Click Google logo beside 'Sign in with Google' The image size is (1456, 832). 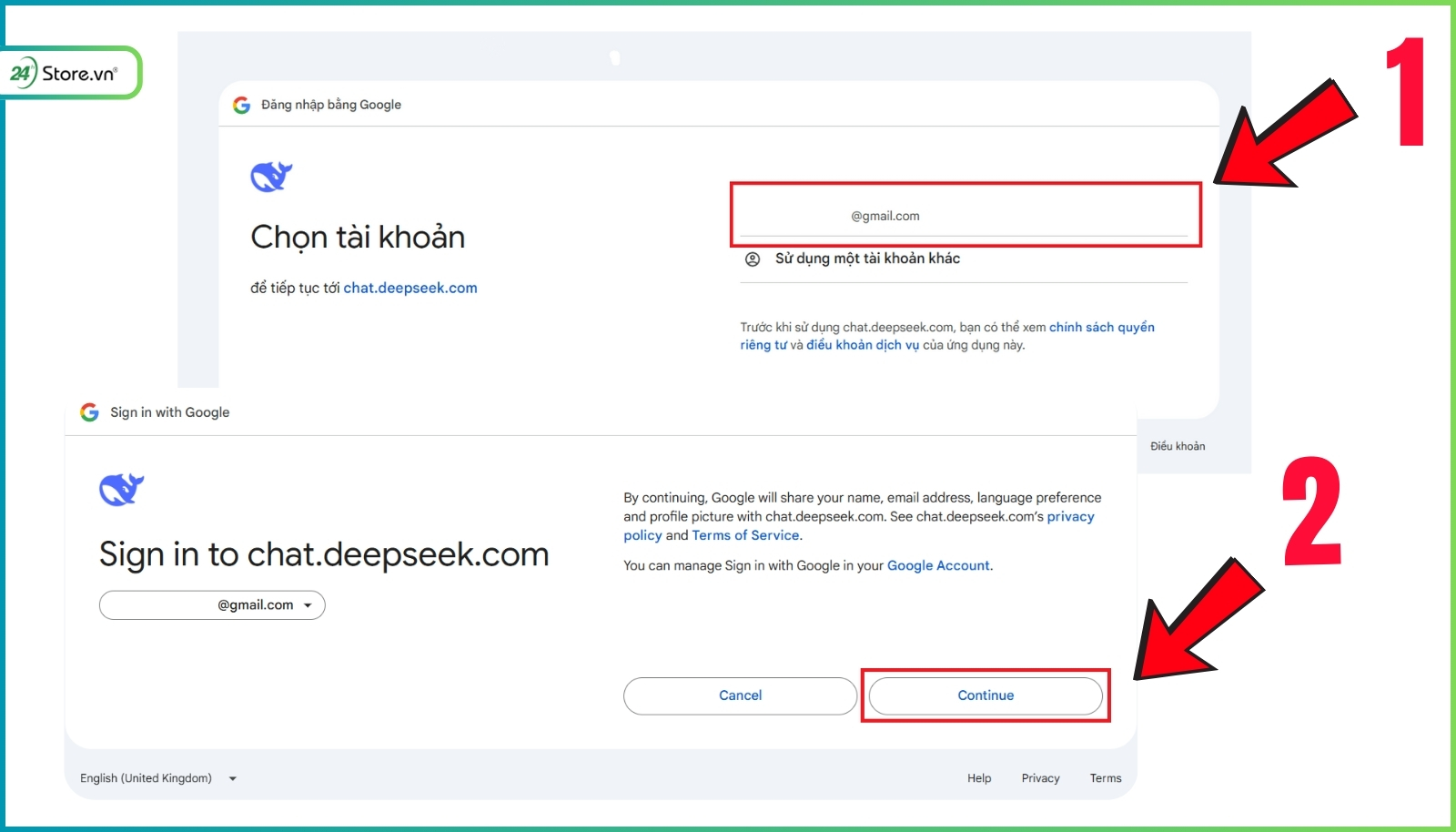(x=89, y=412)
